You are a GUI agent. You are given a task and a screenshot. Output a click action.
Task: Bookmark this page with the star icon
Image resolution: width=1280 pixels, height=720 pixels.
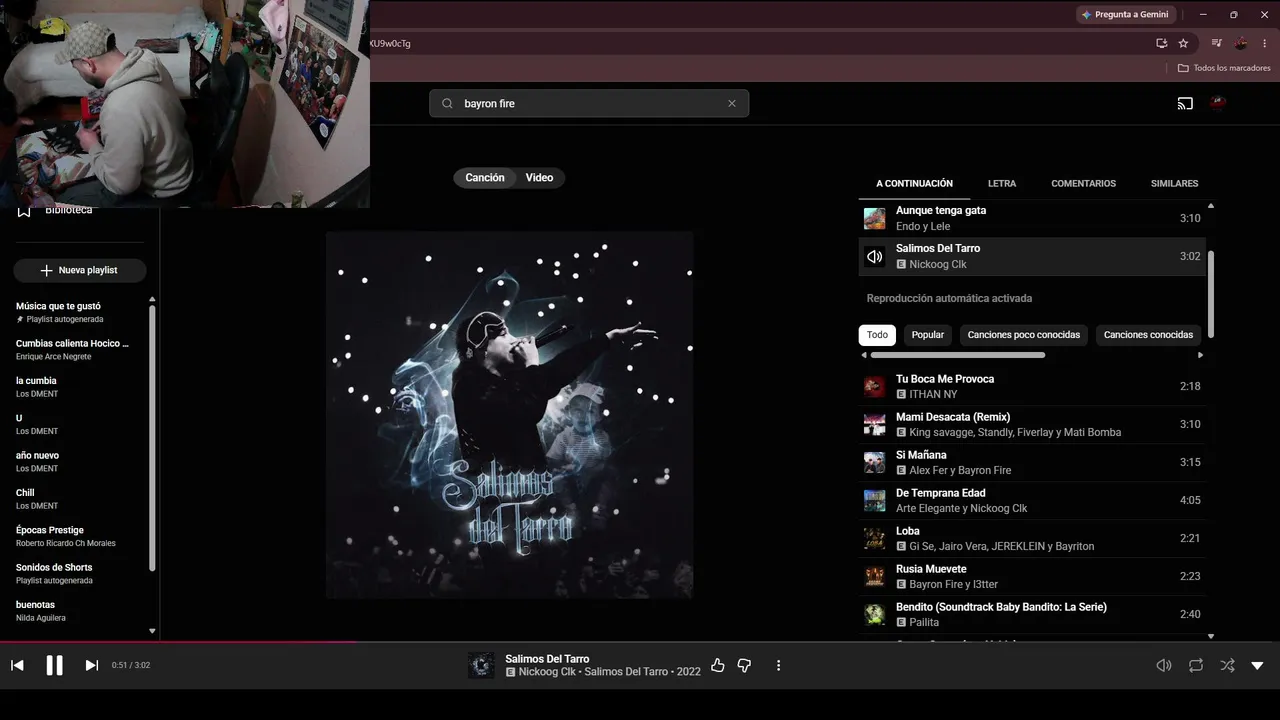1183,43
